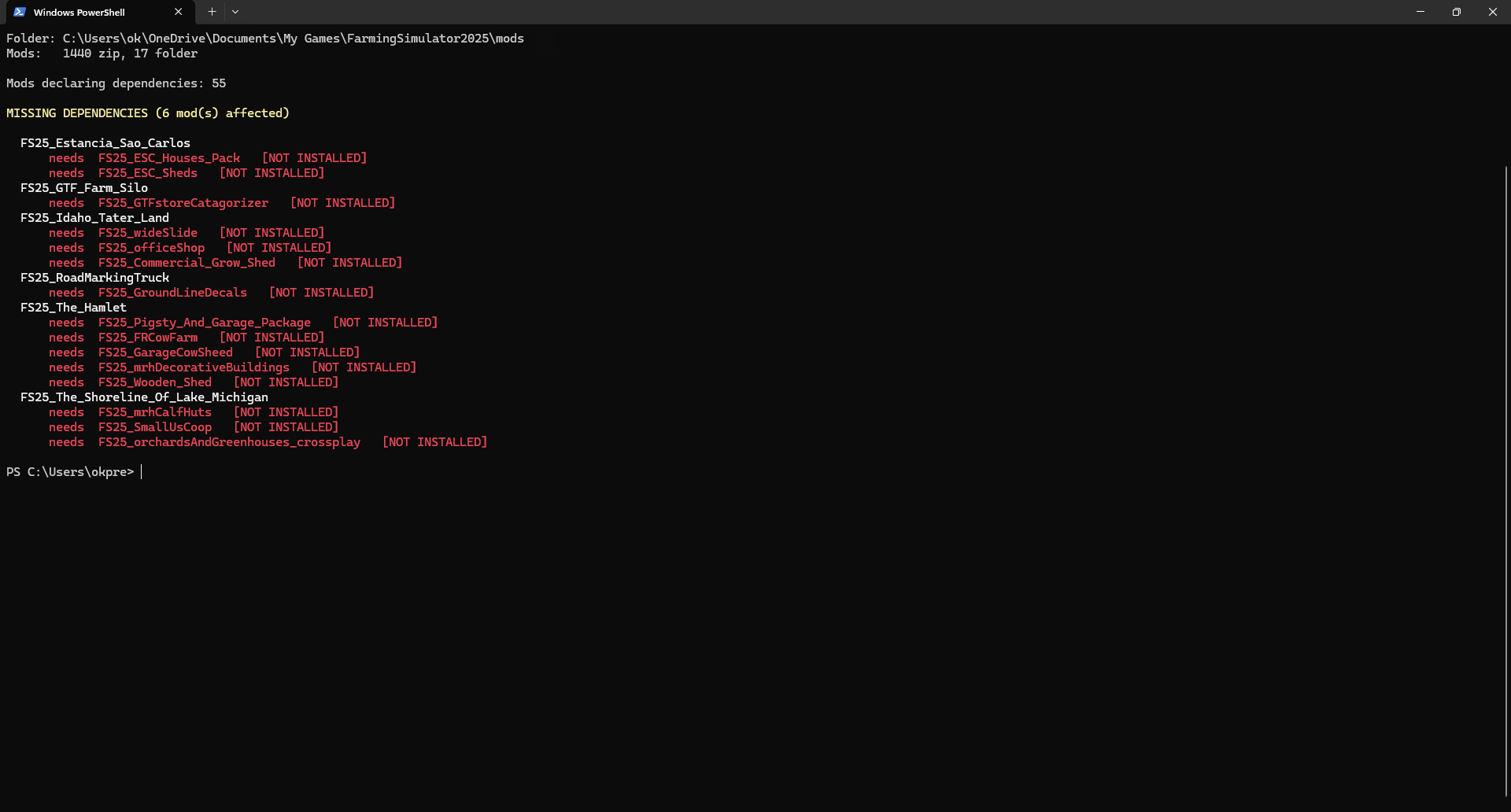This screenshot has width=1511, height=812.
Task: Click NOT INSTALLED tag beside FS25_Pigsty_And_Garage_Package
Action: point(386,323)
